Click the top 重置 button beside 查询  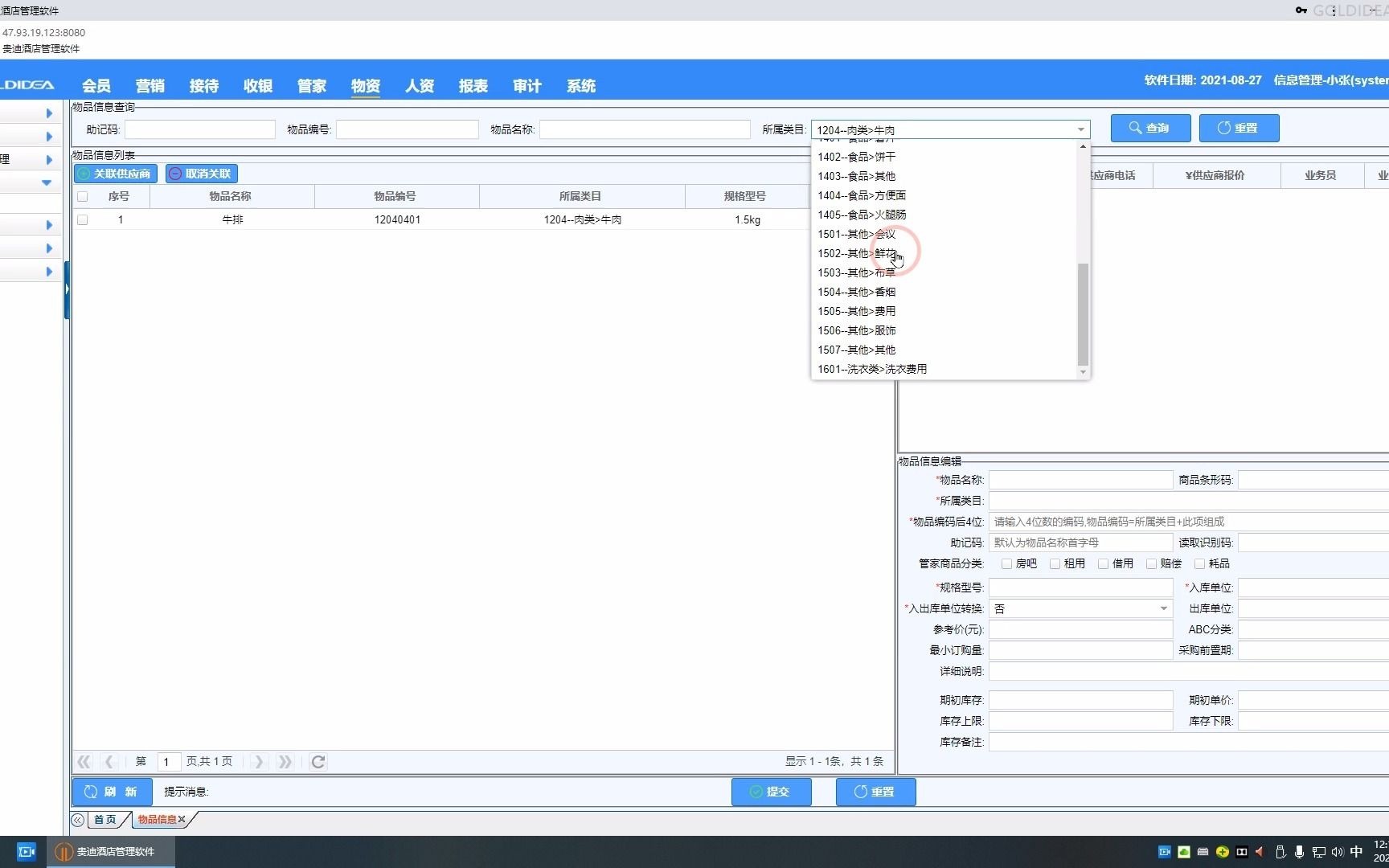coord(1239,128)
